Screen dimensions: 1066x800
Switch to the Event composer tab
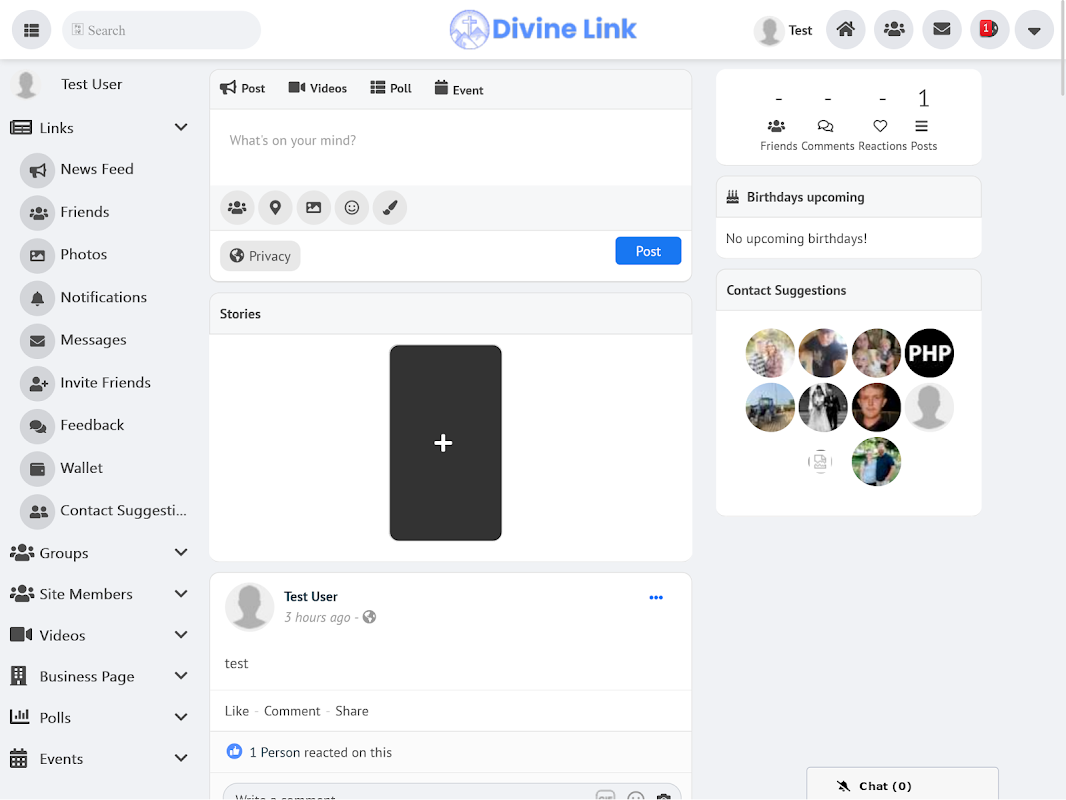[459, 89]
